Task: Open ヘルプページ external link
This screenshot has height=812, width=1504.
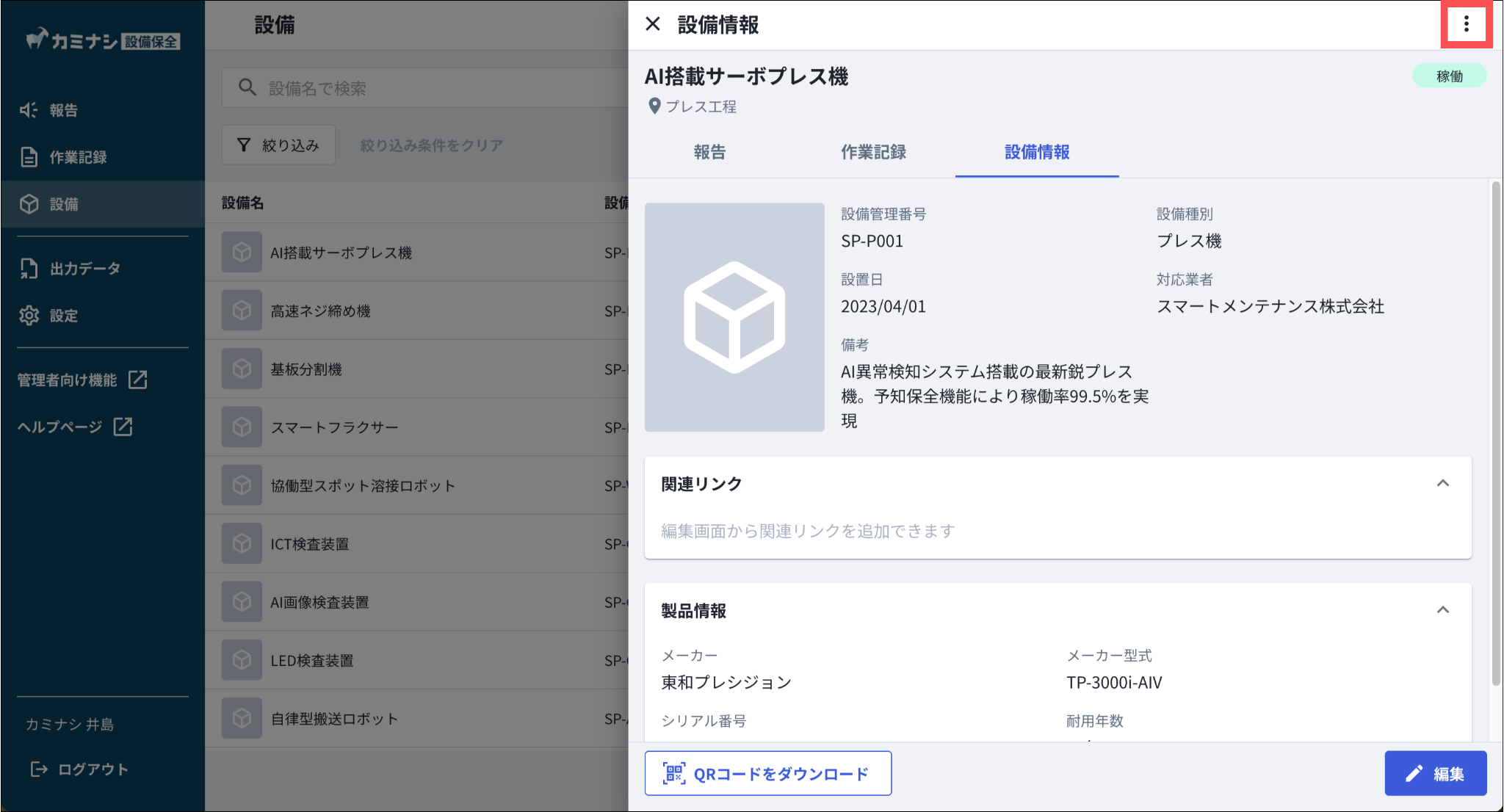Action: click(75, 427)
